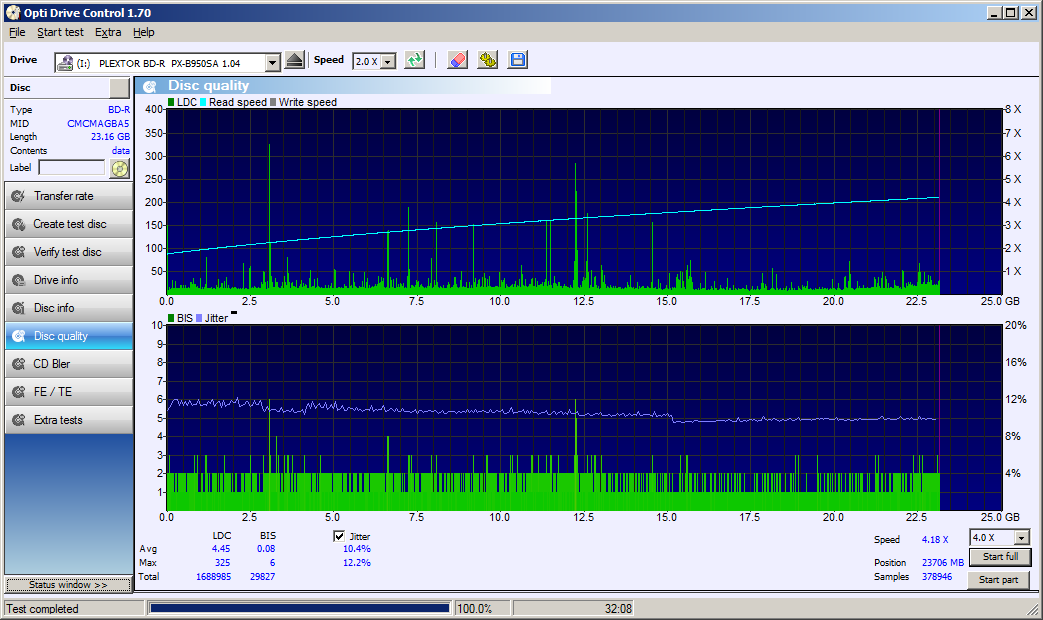Click the disc Length value 23.16 GB

pos(110,136)
